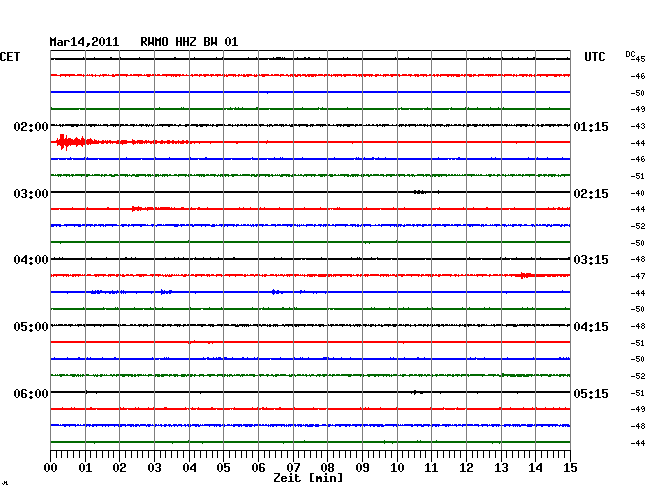Image resolution: width=650 pixels, height=494 pixels.
Task: Click the DC value -40
Action: pos(638,193)
